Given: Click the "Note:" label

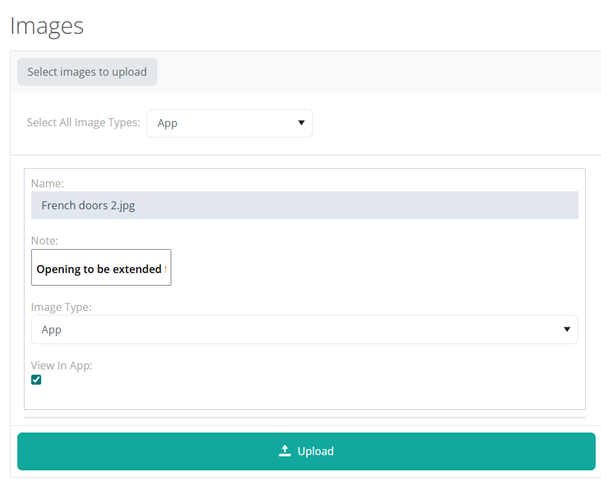Looking at the screenshot, I should (45, 241).
